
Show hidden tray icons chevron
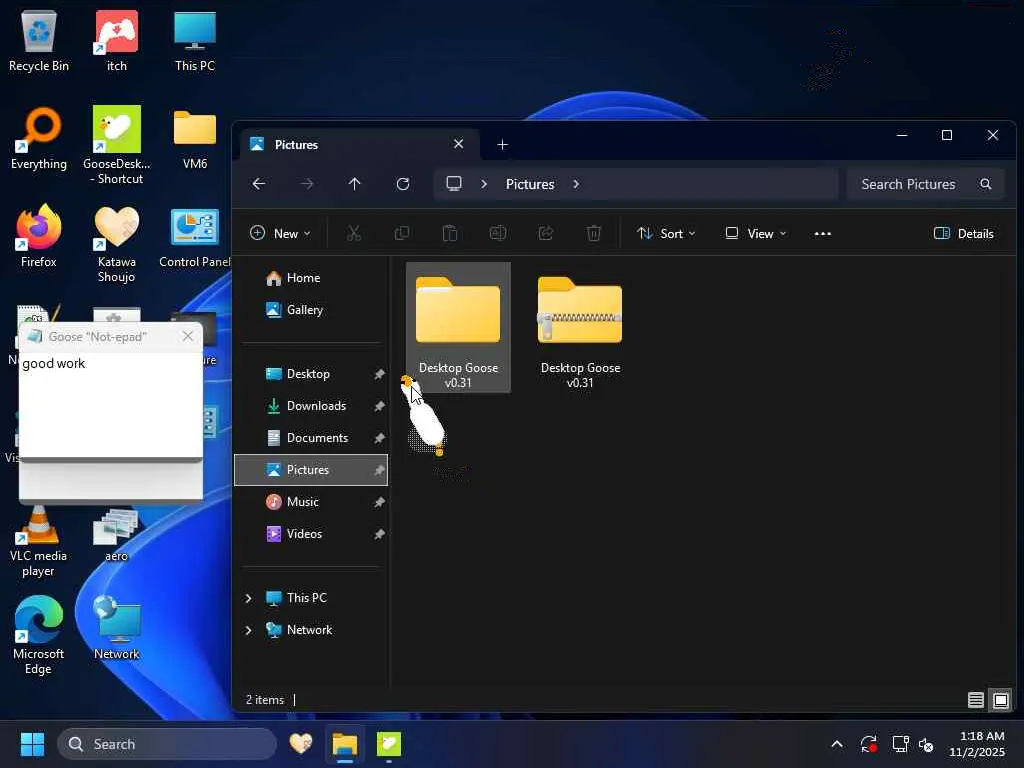[x=837, y=744]
